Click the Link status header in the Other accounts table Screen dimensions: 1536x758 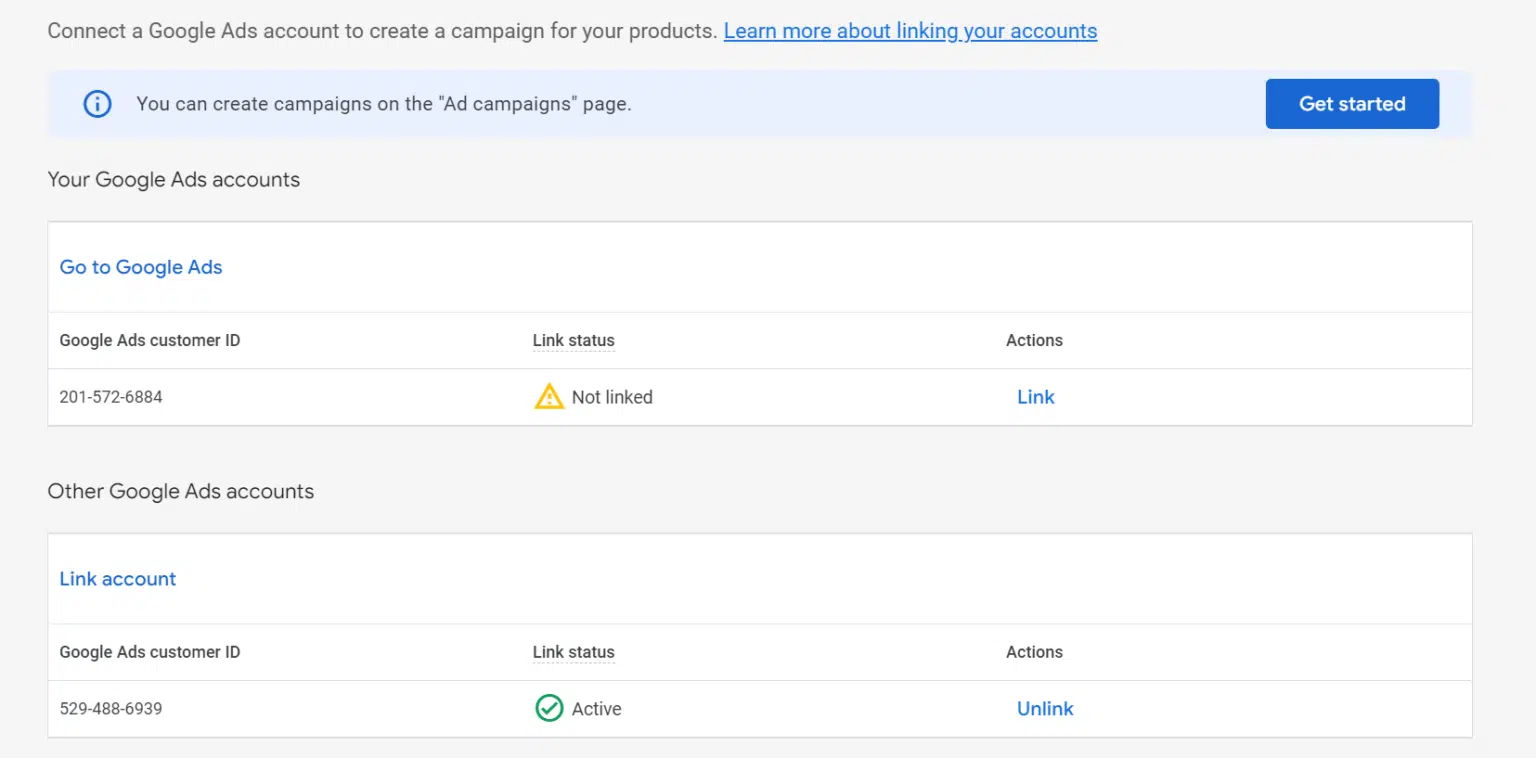coord(574,652)
